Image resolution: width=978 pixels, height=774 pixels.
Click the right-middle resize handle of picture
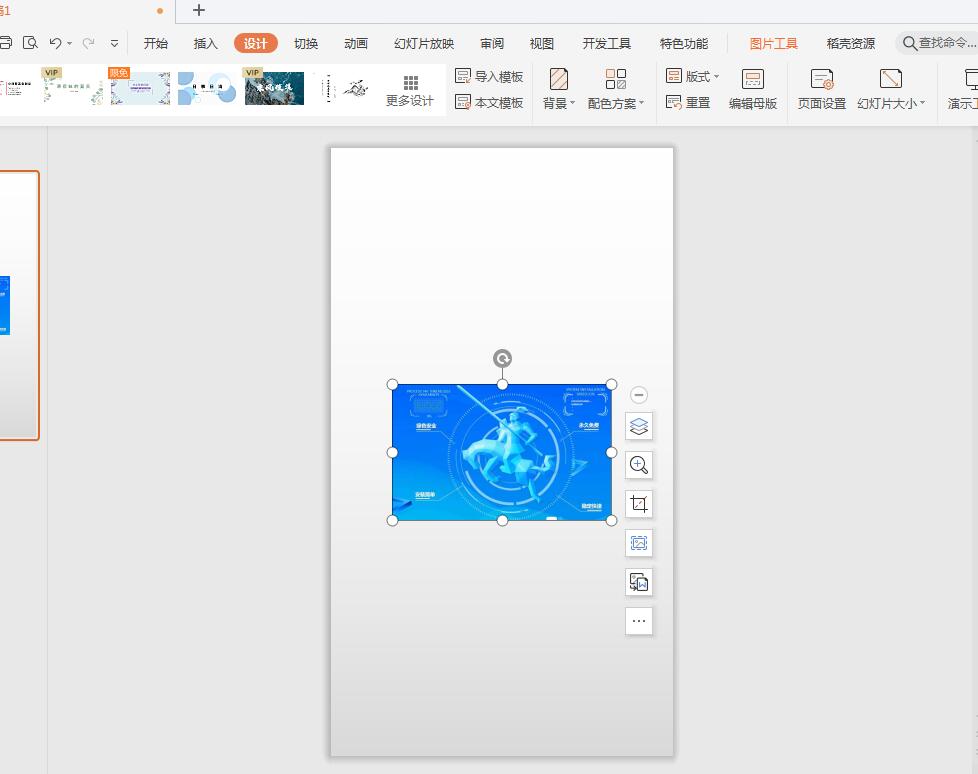click(612, 452)
